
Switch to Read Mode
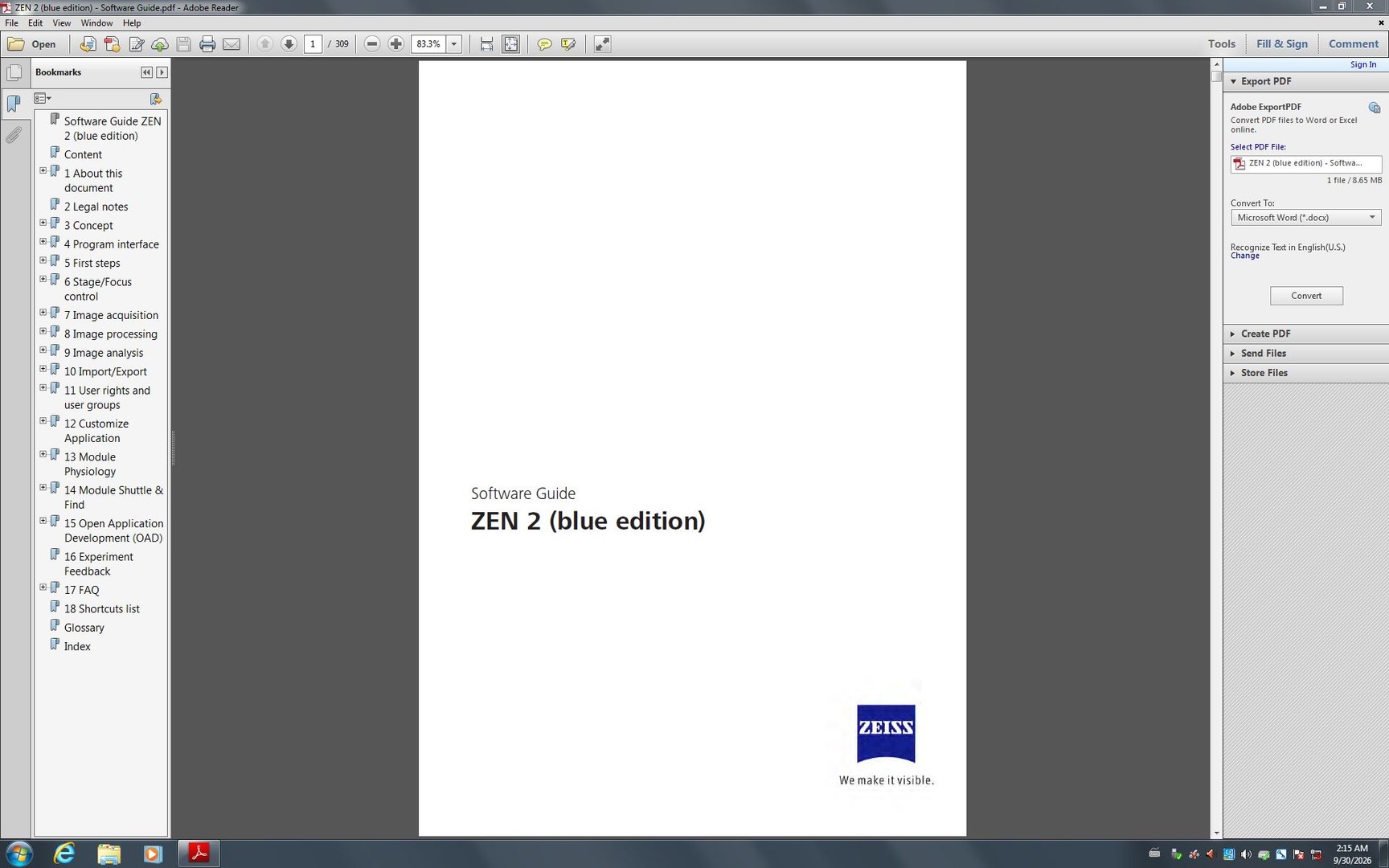pyautogui.click(x=602, y=44)
